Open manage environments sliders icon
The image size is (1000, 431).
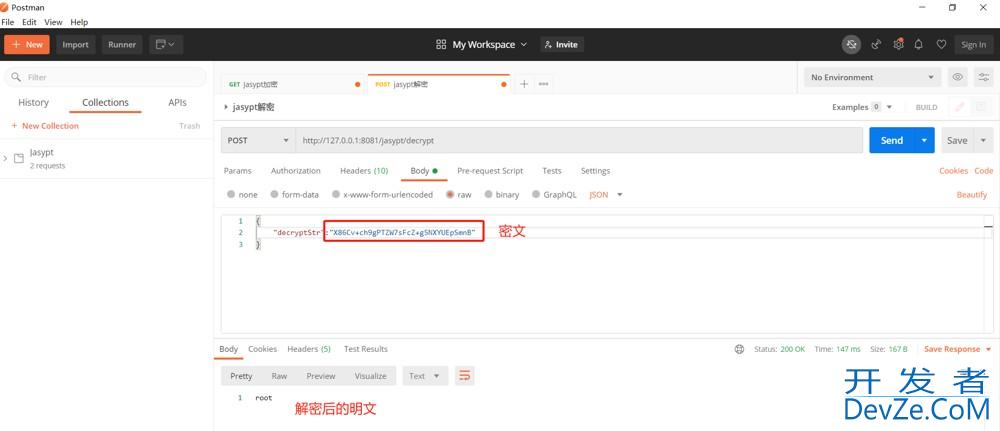984,77
